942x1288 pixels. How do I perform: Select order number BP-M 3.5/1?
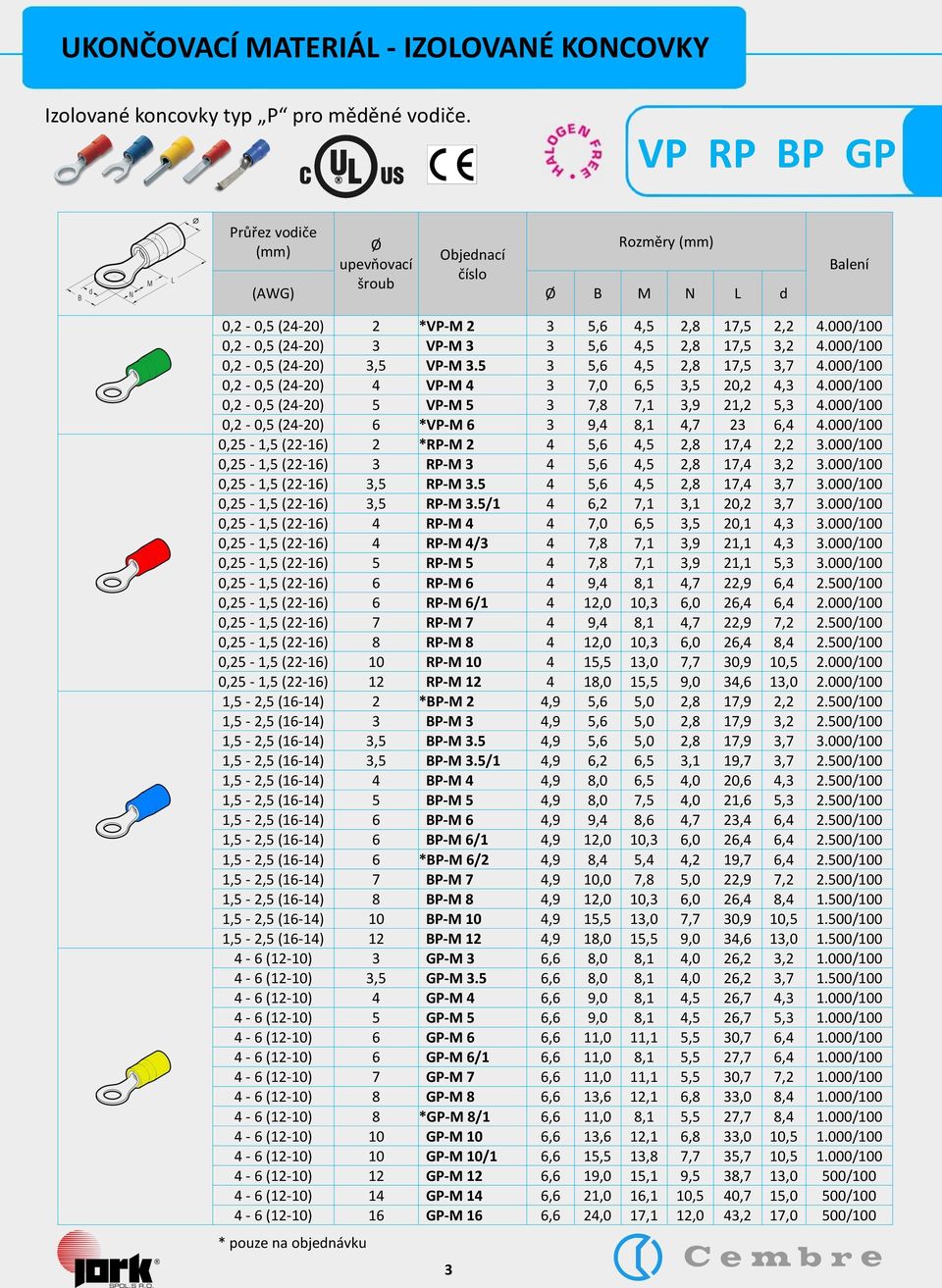[x=462, y=760]
